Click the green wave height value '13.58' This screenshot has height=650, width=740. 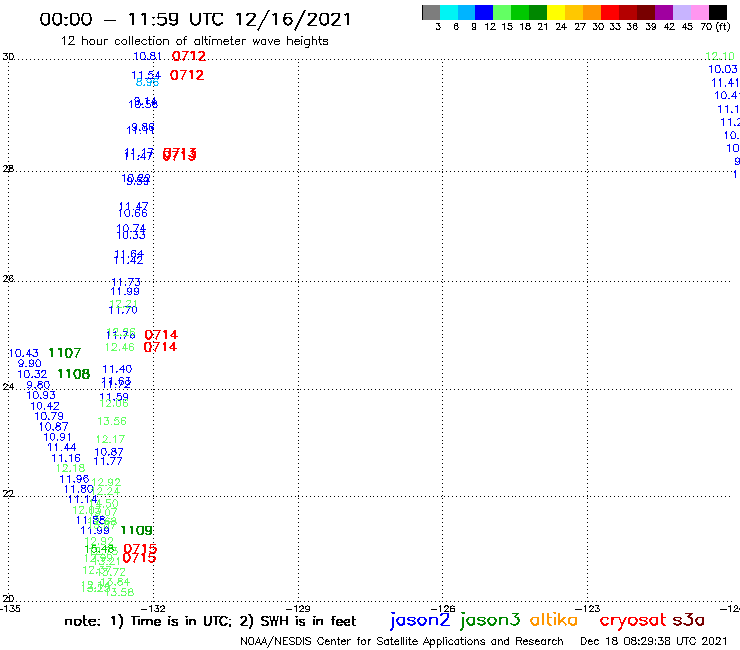[119, 592]
